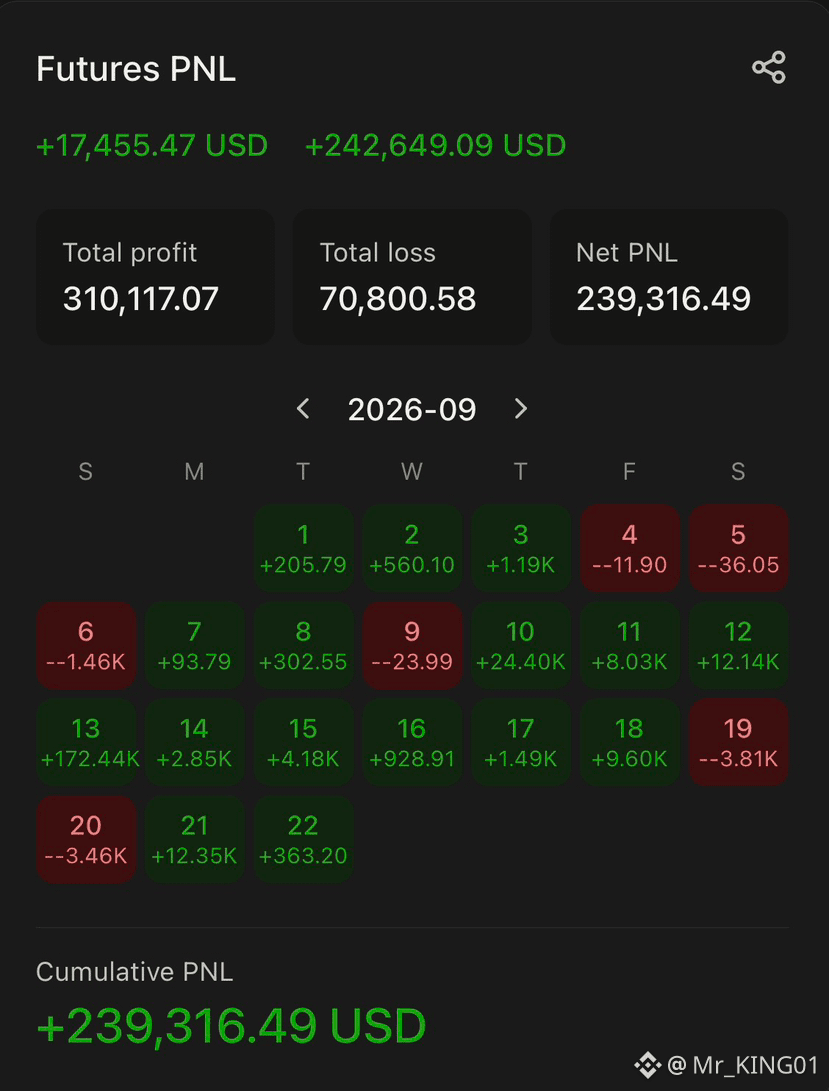829x1091 pixels.
Task: Click the +242,649.09 USD figure
Action: 436,145
